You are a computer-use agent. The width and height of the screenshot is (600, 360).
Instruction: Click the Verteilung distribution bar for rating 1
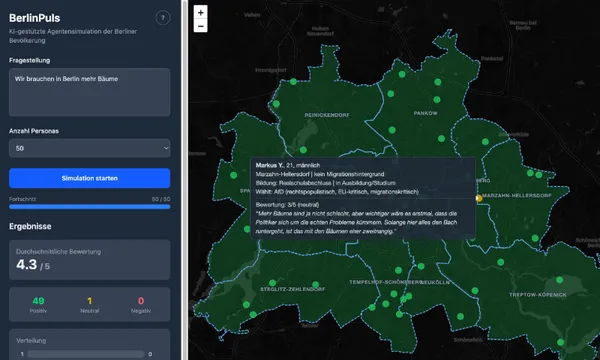(86, 354)
